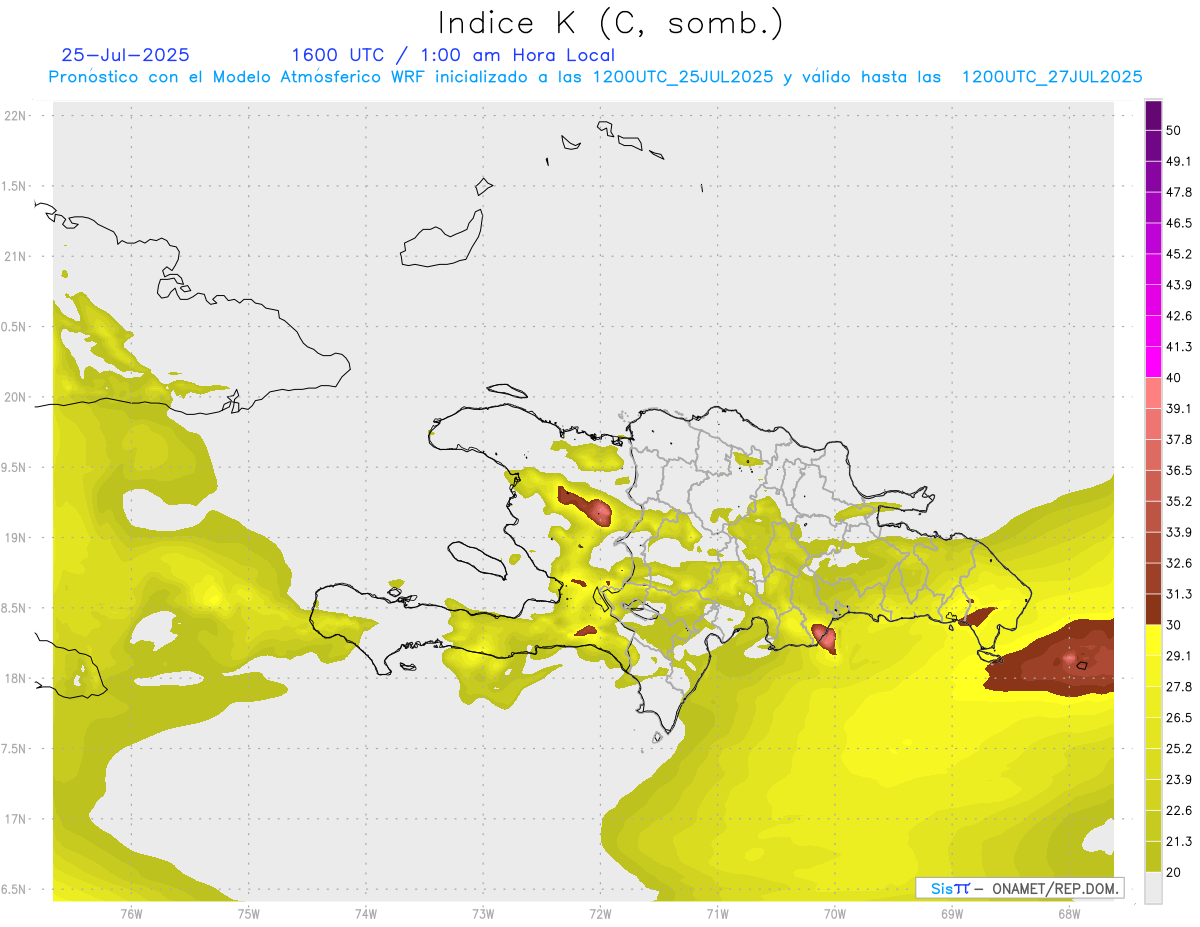Image resolution: width=1200 pixels, height=927 pixels.
Task: Click the salmon swatch between 39.1 and 40
Action: point(1153,393)
